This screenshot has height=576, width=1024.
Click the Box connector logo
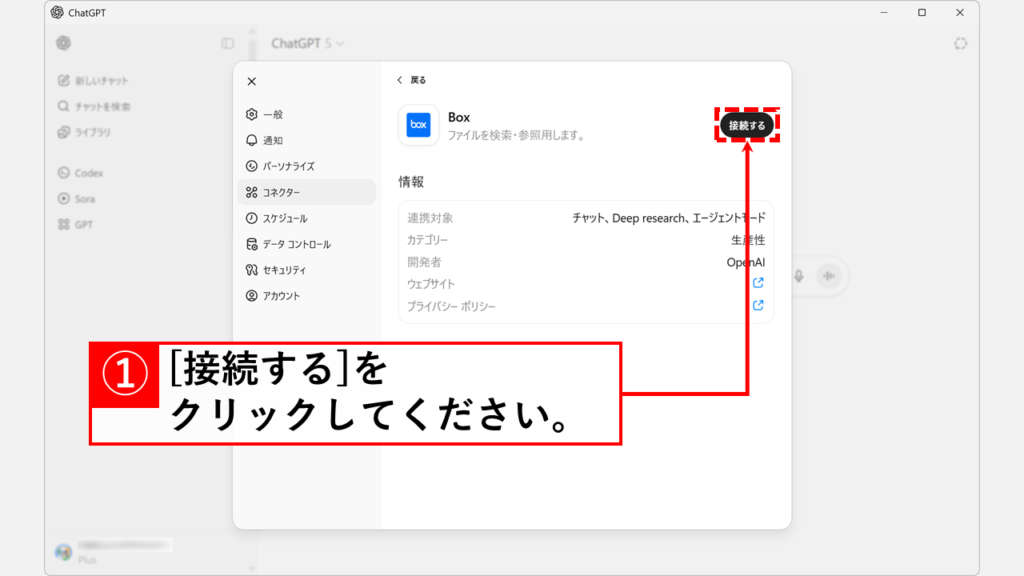(419, 125)
